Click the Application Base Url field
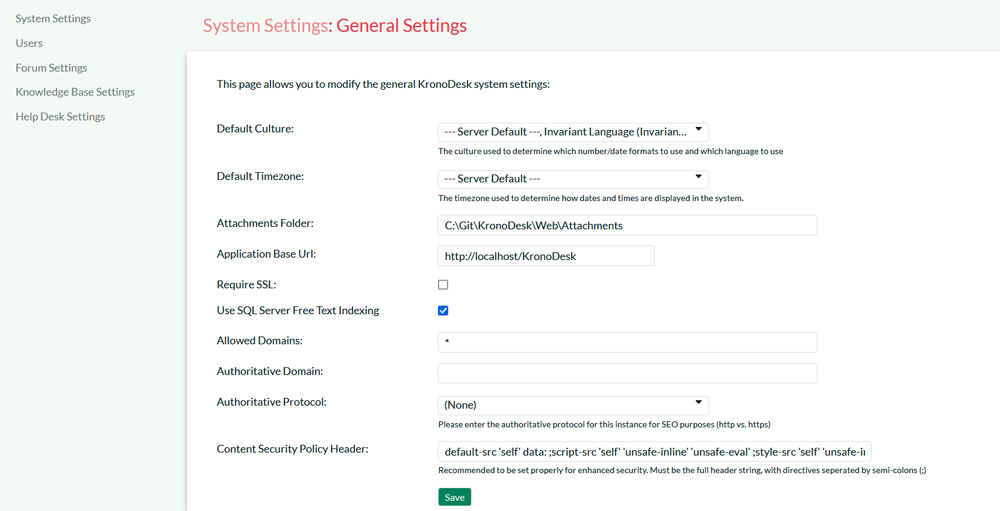This screenshot has height=511, width=1000. (x=547, y=256)
